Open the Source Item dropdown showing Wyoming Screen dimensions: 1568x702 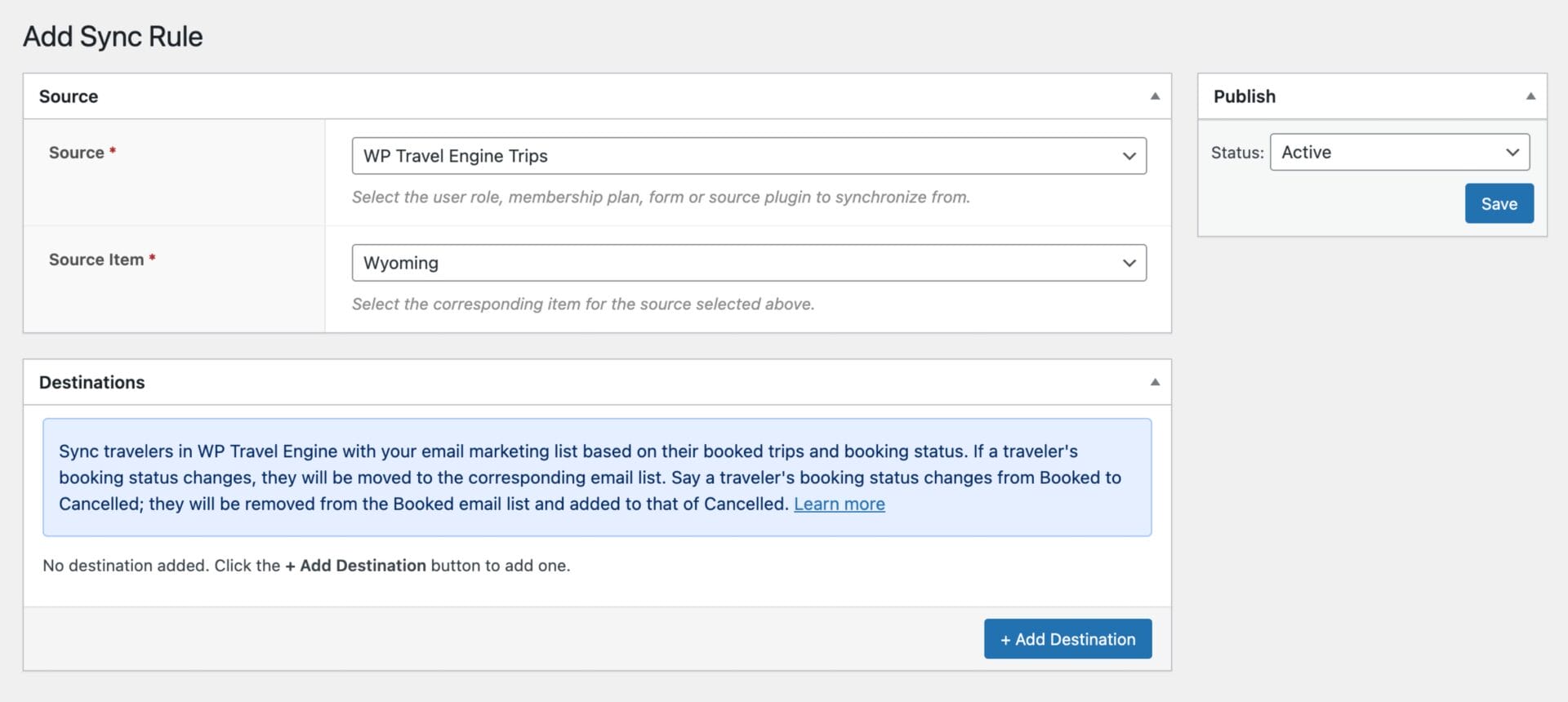click(x=749, y=263)
